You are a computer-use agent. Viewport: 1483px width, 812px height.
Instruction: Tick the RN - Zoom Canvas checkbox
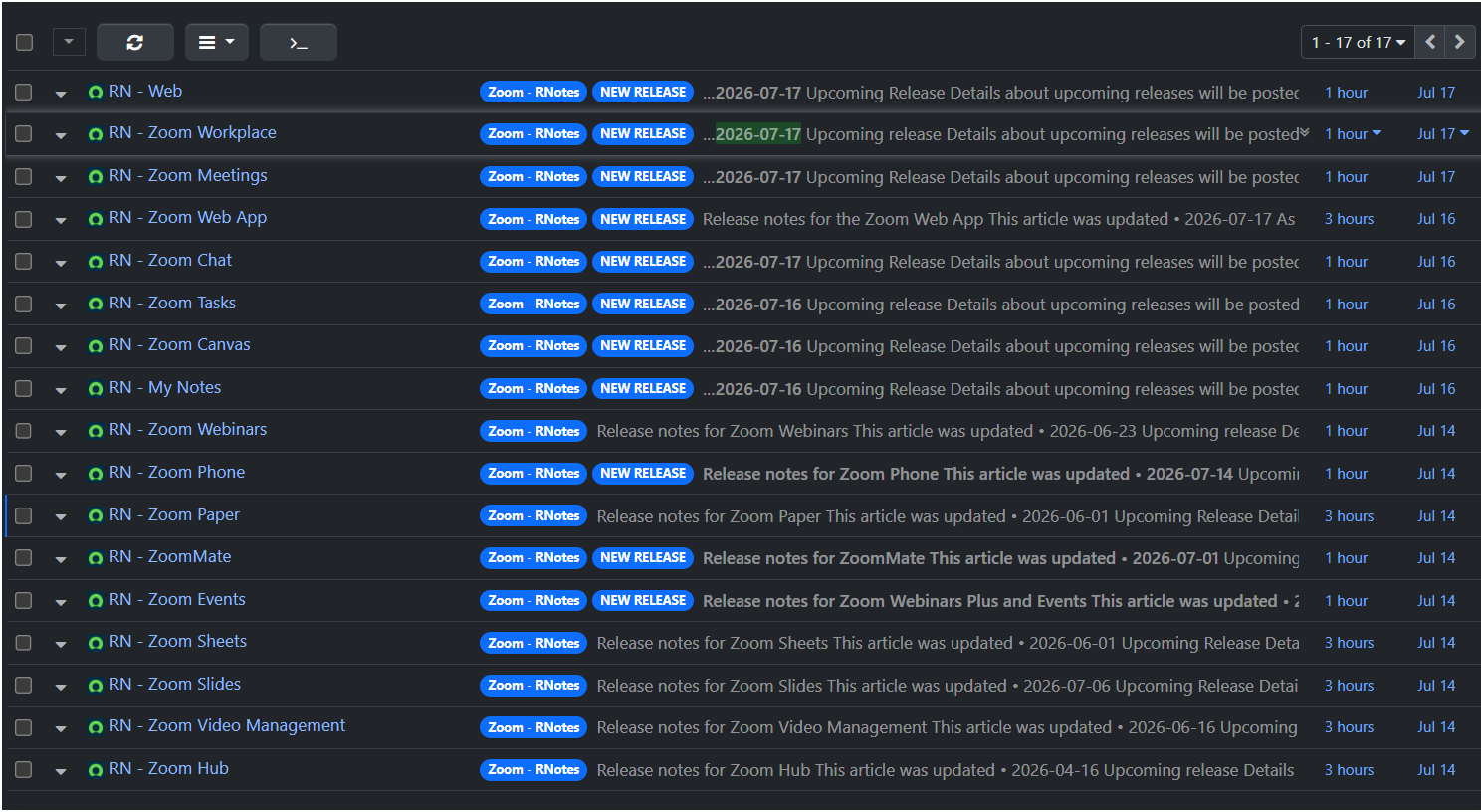tap(24, 345)
